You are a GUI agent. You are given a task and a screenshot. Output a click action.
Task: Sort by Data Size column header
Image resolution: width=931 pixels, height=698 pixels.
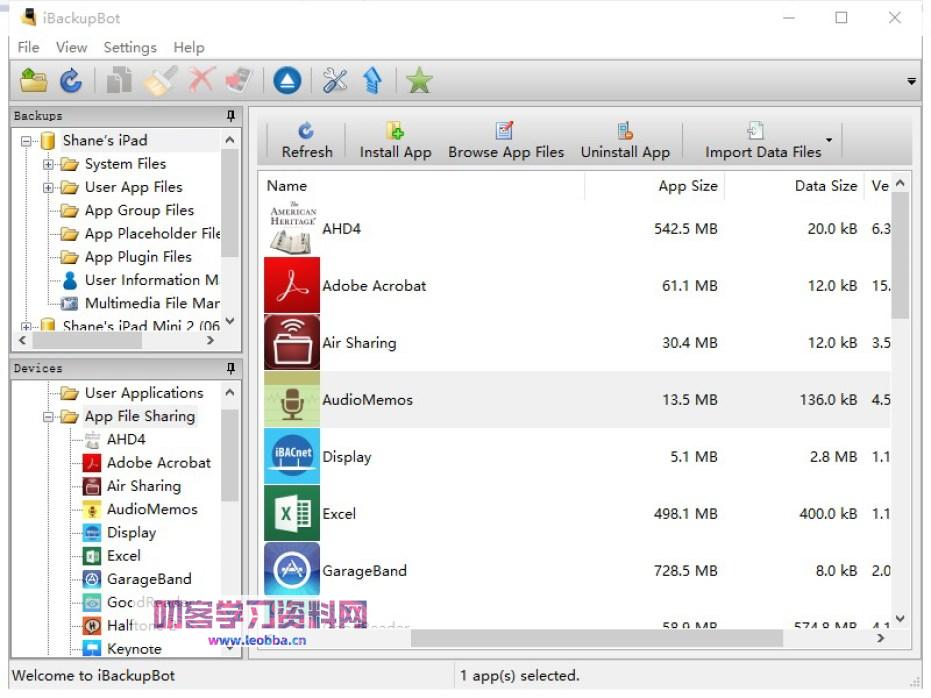coord(794,186)
